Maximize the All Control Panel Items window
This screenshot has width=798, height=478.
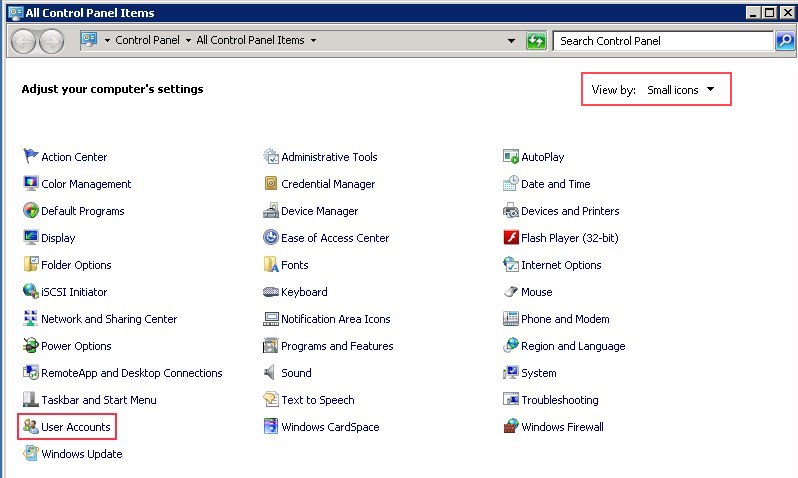(769, 12)
